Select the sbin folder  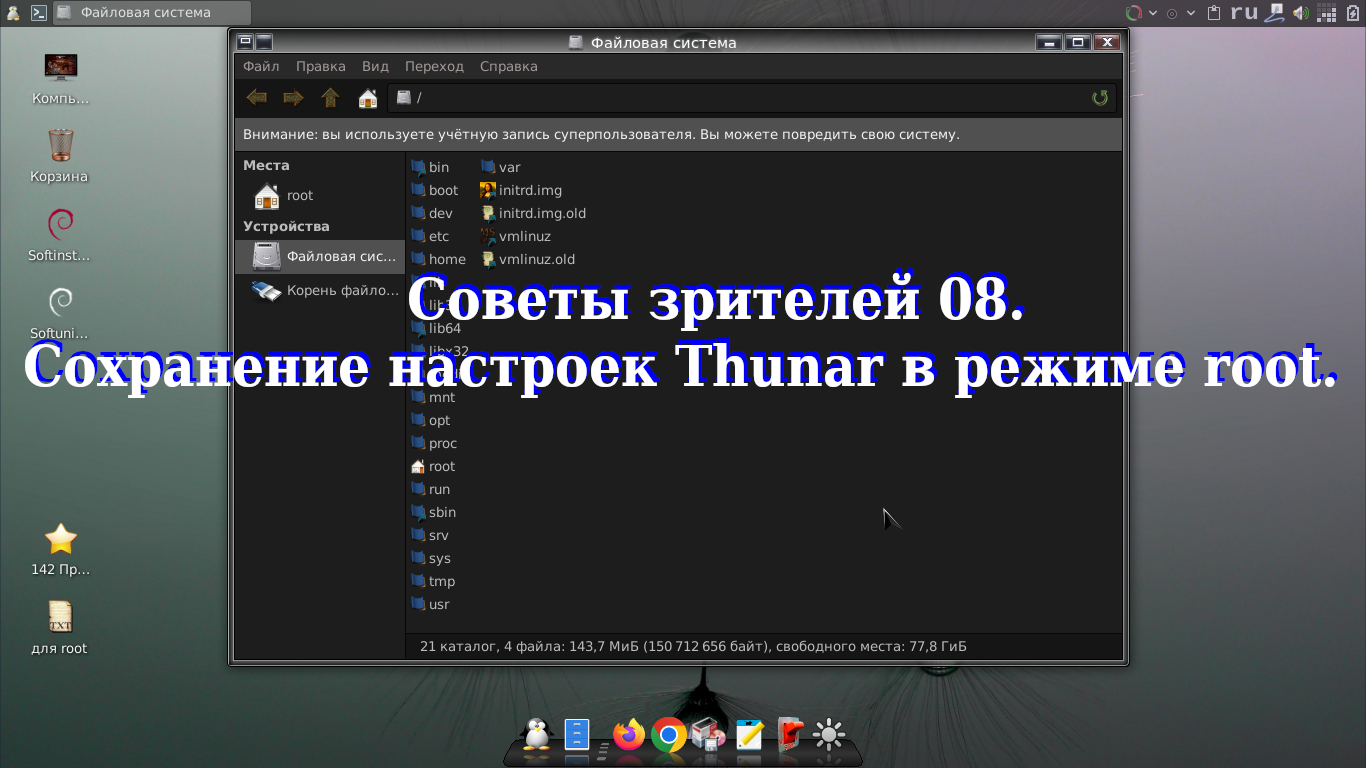pyautogui.click(x=434, y=512)
